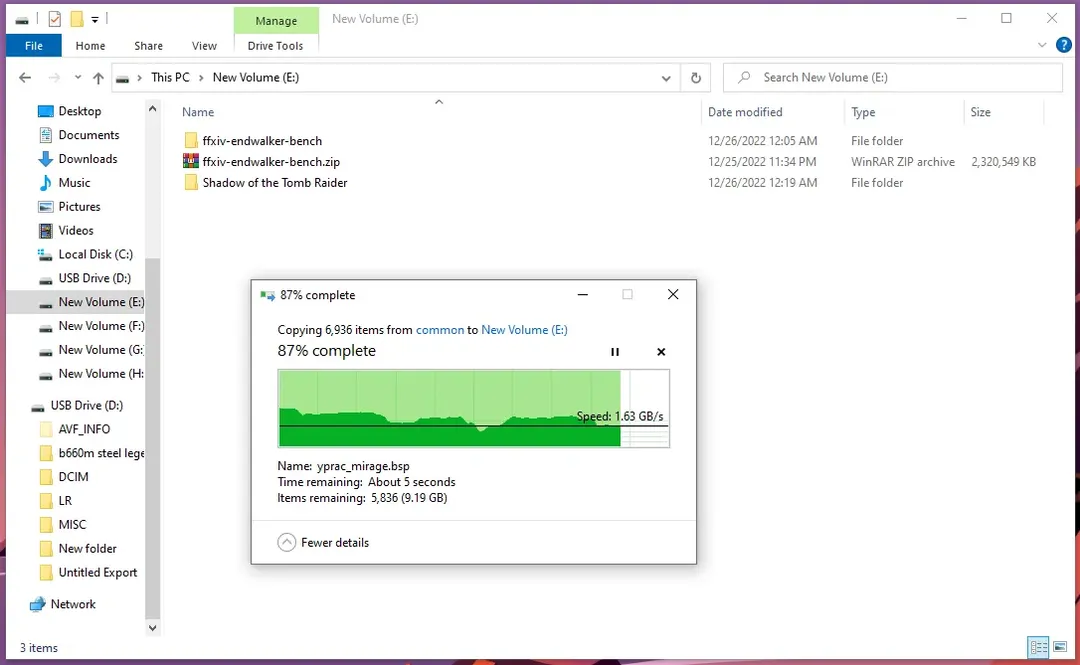Refresh the New Volume (E:) folder view
This screenshot has height=665, width=1080.
coord(696,78)
